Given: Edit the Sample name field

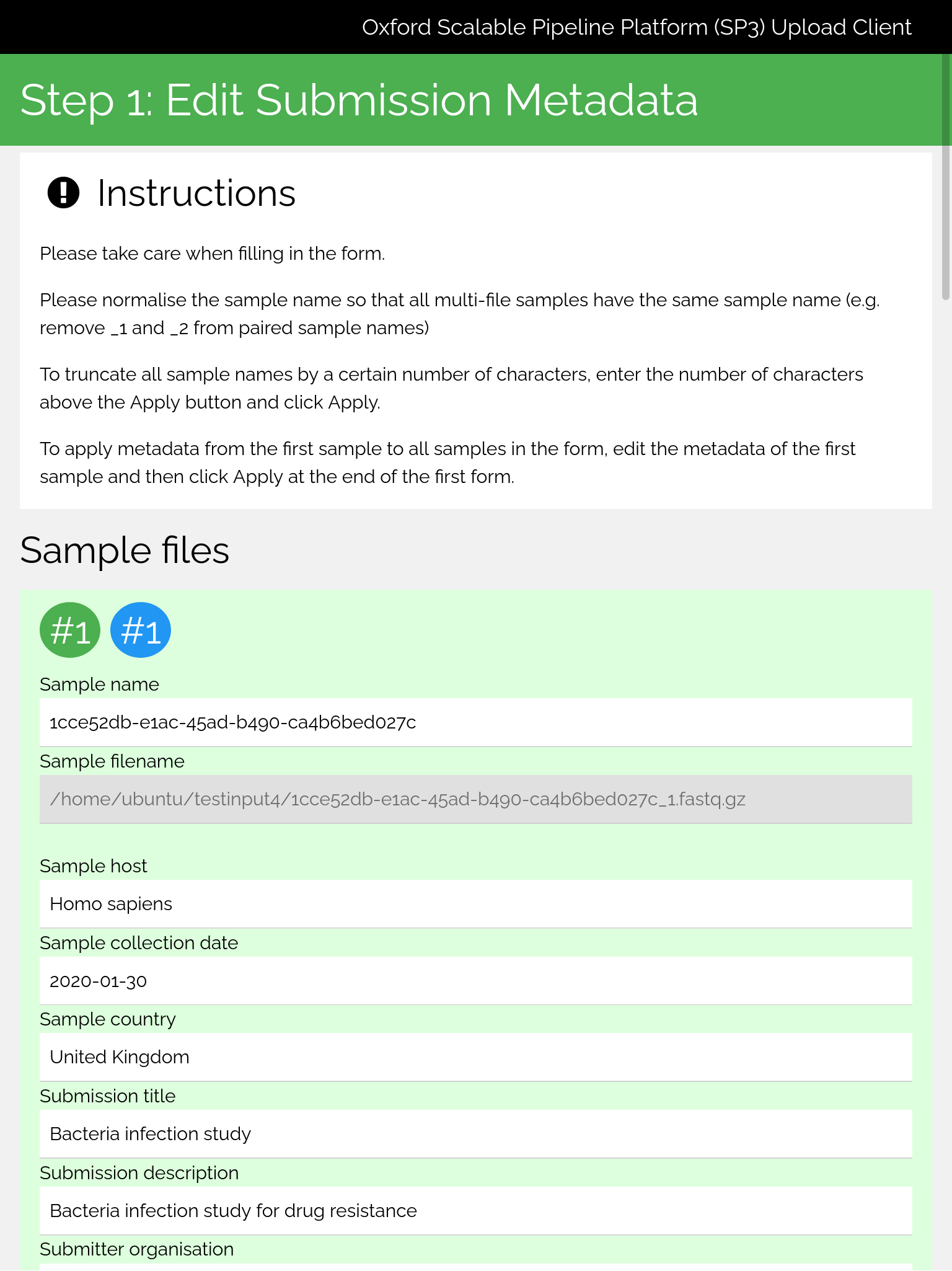Looking at the screenshot, I should [476, 722].
